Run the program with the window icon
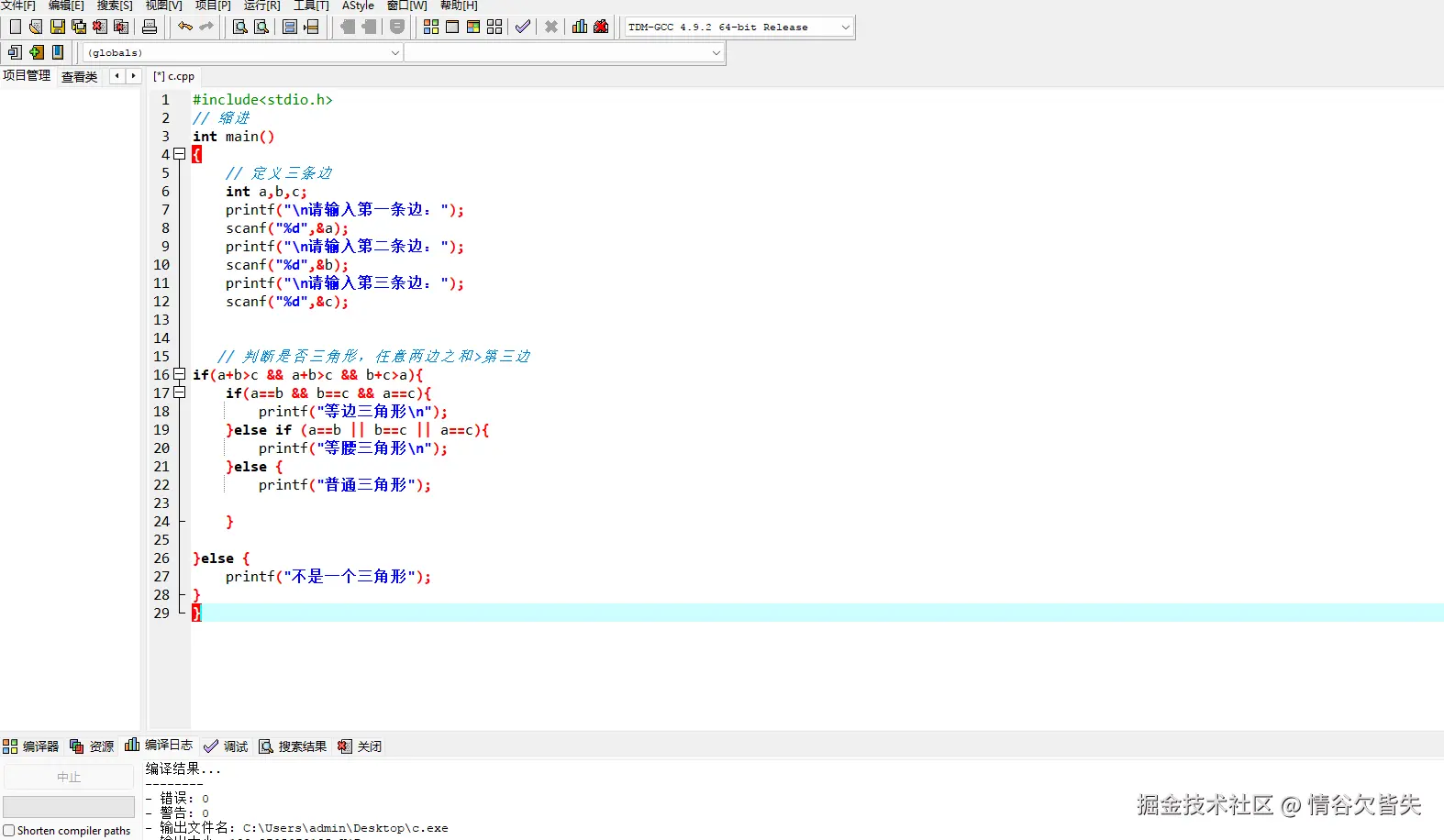Viewport: 1444px width, 840px height. (x=452, y=27)
